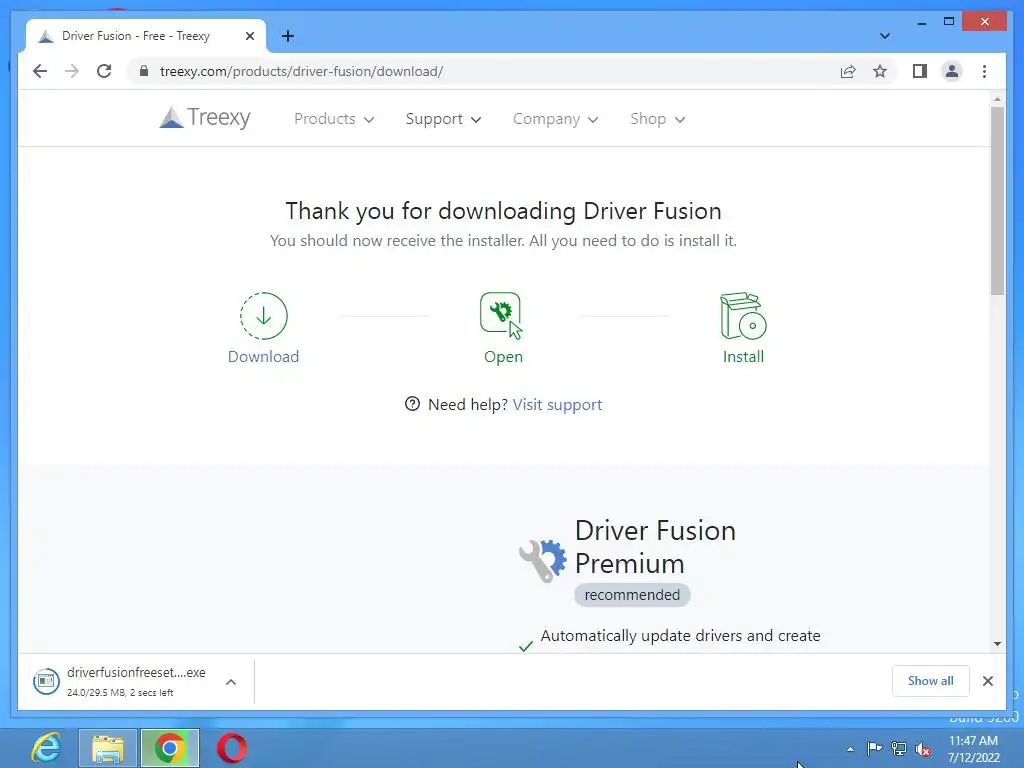This screenshot has width=1024, height=768.
Task: Click the Download step label
Action: [263, 357]
